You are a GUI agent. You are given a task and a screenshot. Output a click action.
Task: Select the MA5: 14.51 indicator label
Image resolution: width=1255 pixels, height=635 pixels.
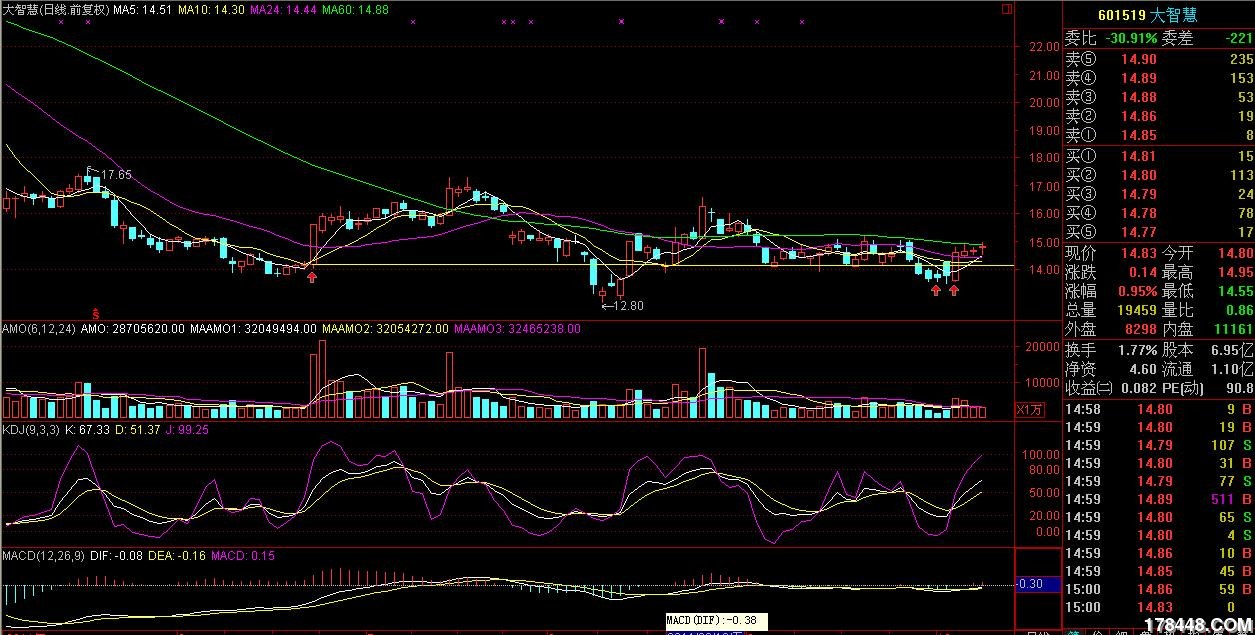coord(144,9)
